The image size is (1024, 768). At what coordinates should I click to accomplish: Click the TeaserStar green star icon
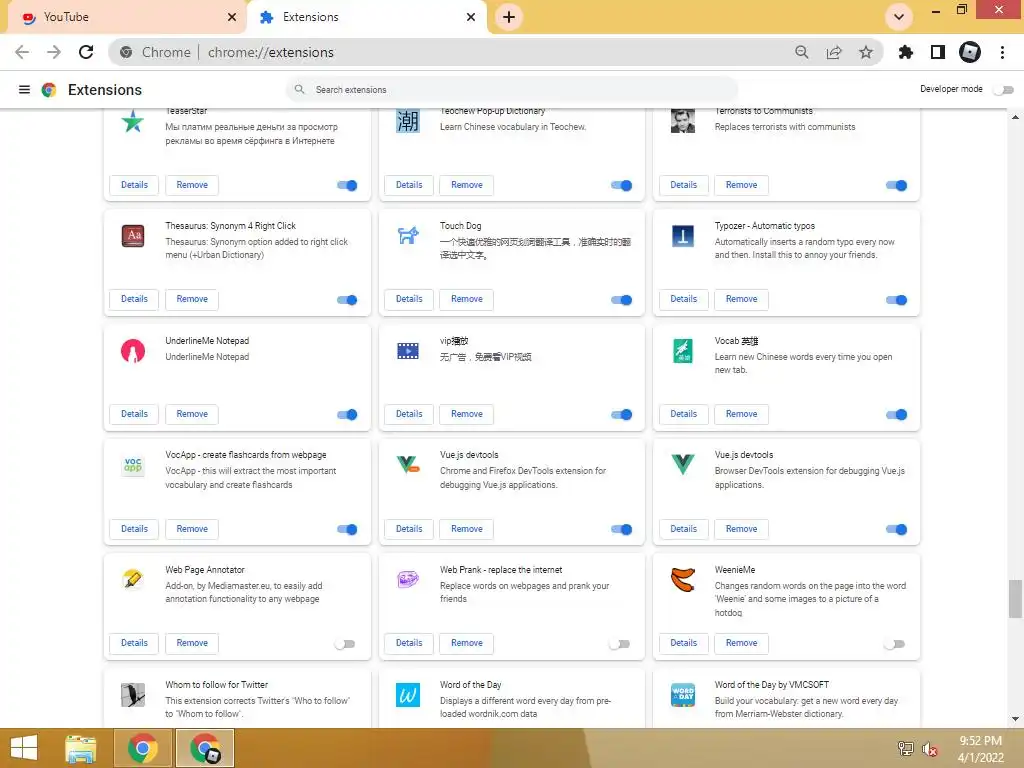click(x=133, y=121)
